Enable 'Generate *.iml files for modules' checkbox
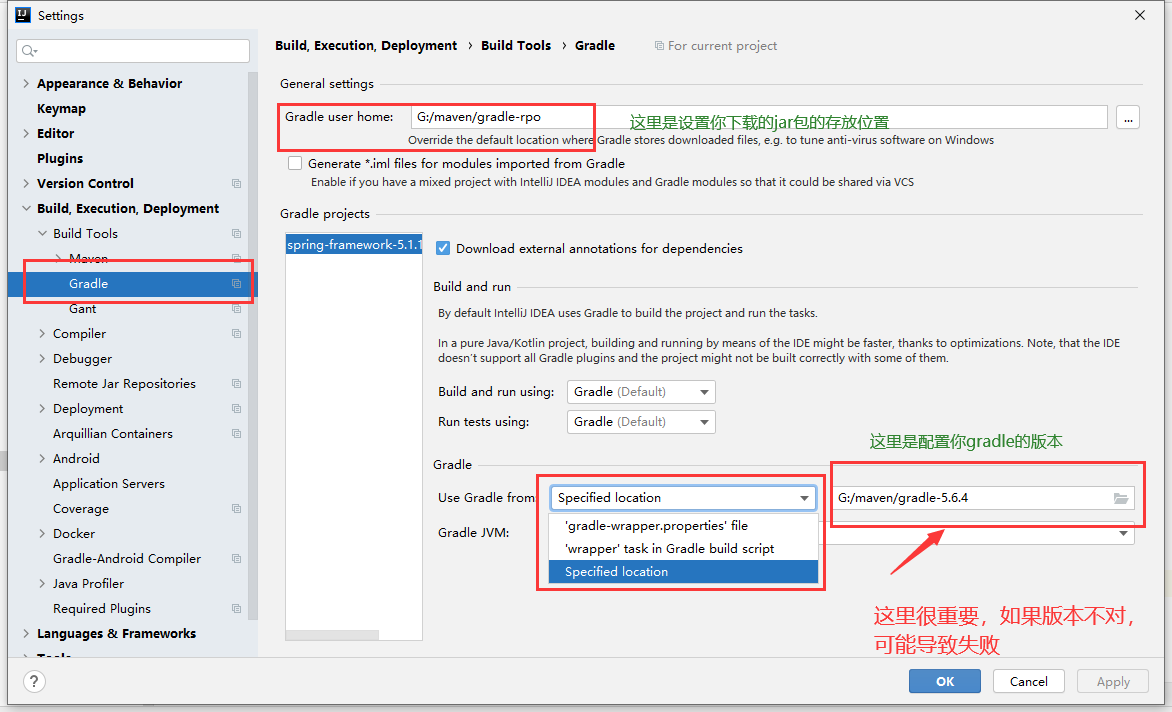The width and height of the screenshot is (1172, 712). (295, 164)
